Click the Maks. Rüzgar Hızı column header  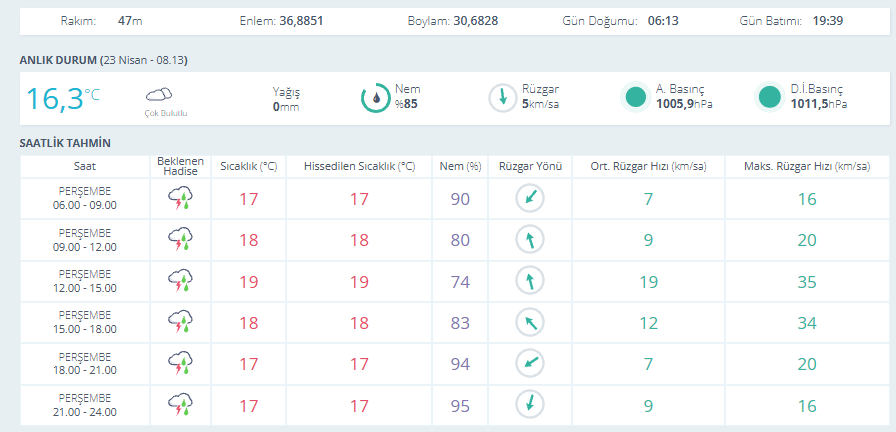(x=806, y=166)
